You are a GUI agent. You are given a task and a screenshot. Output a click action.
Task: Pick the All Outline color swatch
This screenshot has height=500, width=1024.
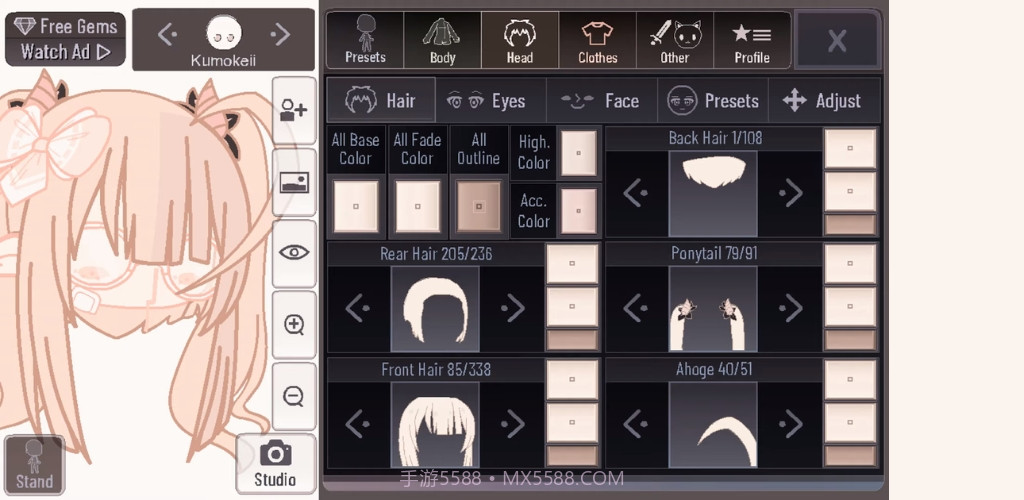pyautogui.click(x=478, y=206)
